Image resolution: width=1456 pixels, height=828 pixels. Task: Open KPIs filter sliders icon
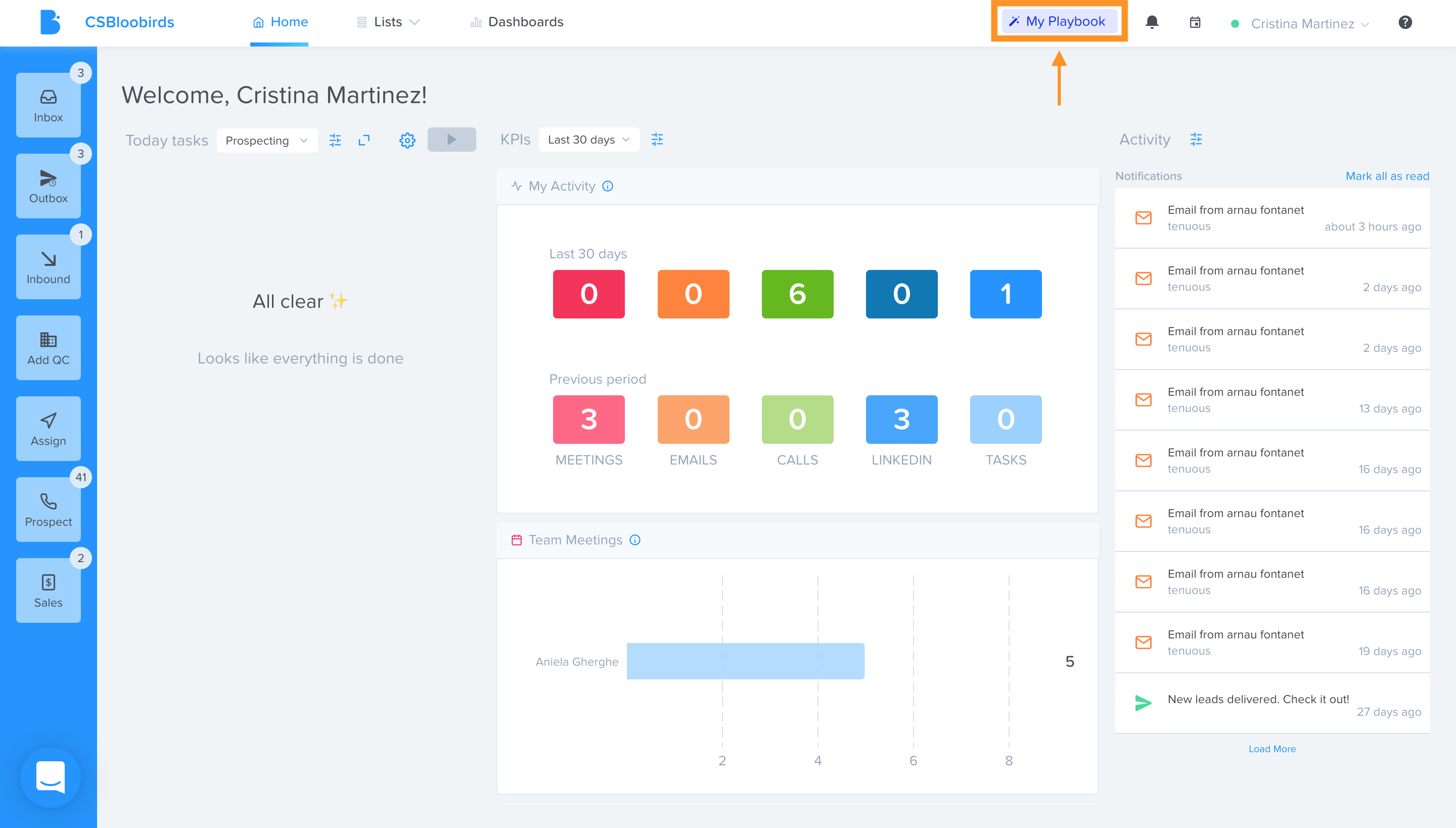657,140
